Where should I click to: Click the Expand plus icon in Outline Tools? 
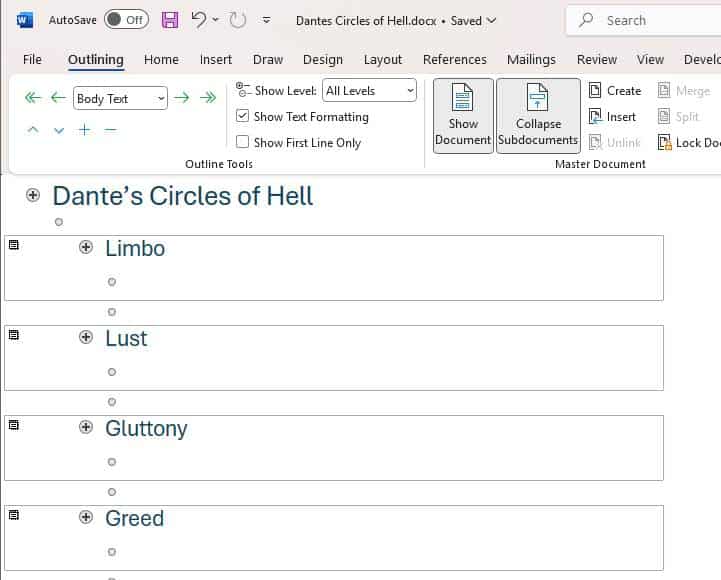click(x=85, y=130)
